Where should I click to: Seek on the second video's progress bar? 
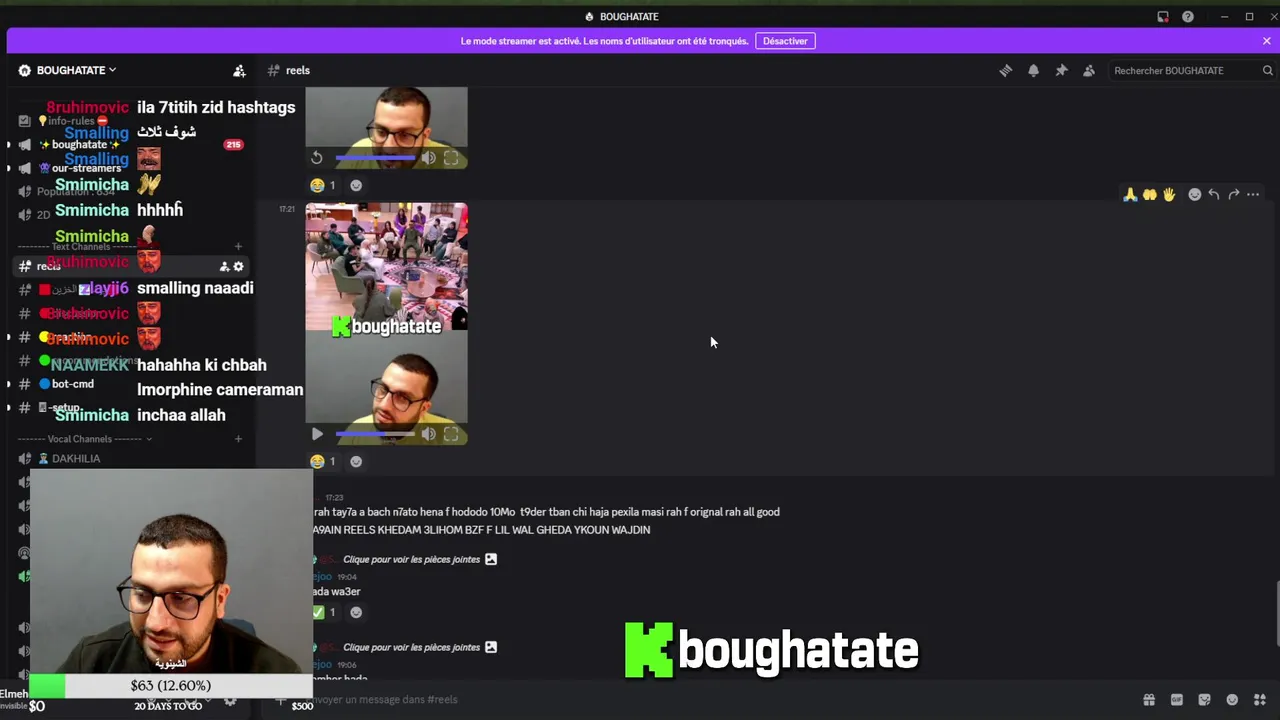point(375,434)
